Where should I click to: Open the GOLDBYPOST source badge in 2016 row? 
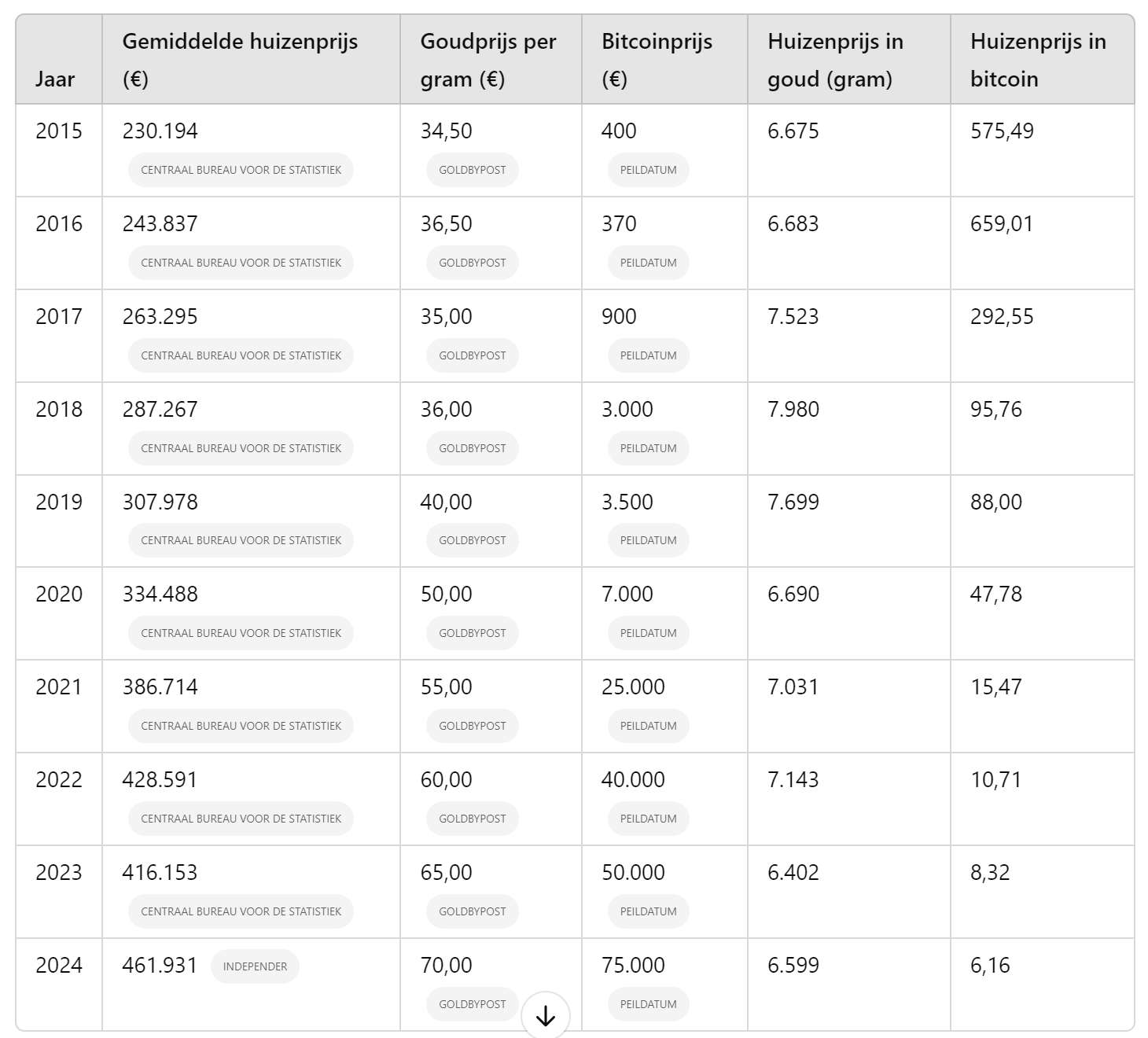(x=472, y=263)
